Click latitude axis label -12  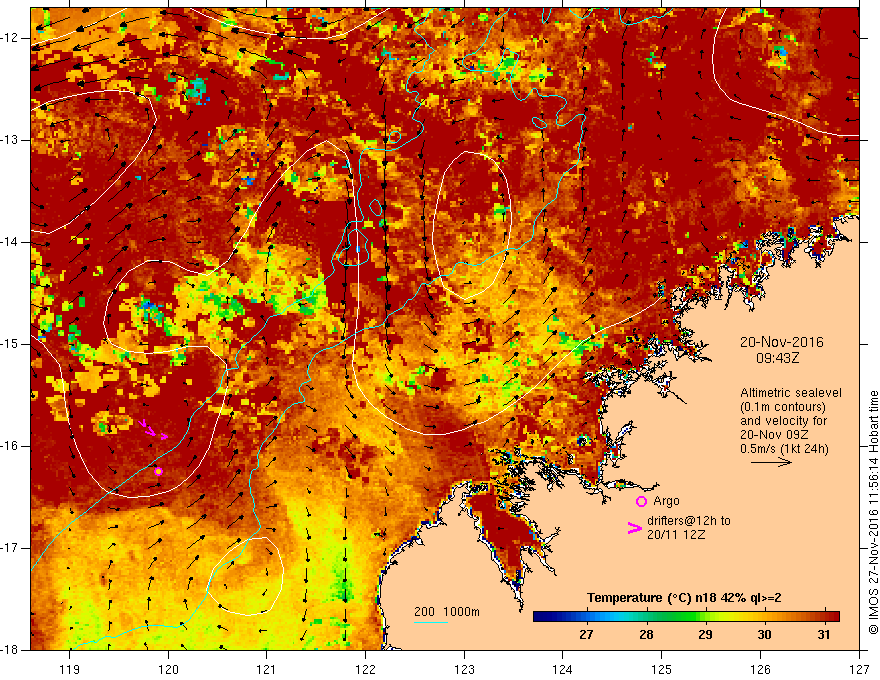pyautogui.click(x=10, y=38)
